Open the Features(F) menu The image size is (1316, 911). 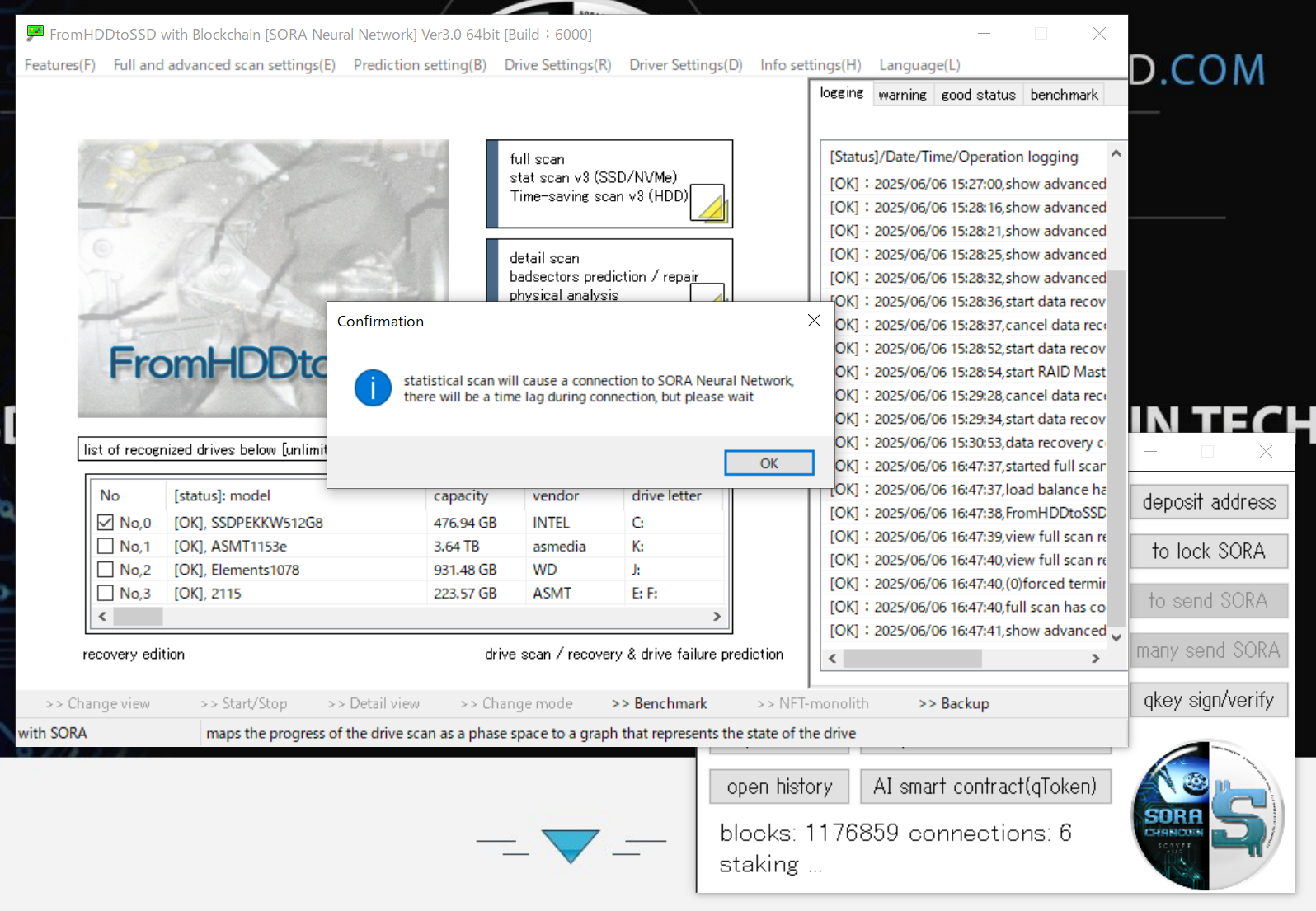[60, 65]
